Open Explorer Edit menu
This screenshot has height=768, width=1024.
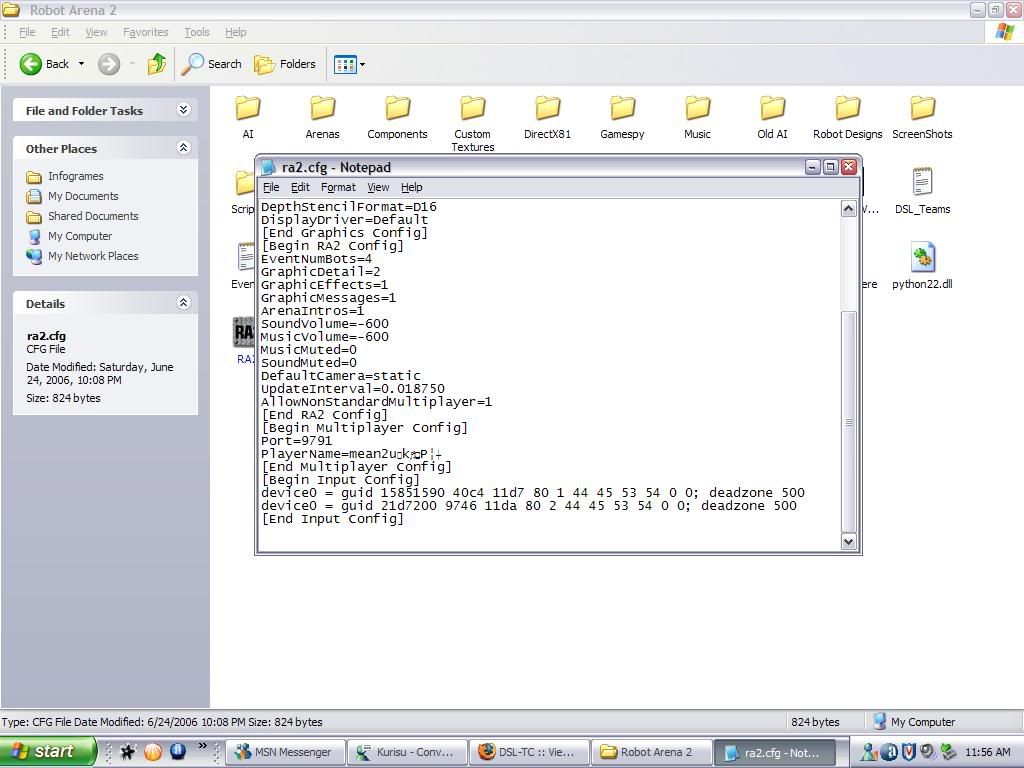[60, 32]
